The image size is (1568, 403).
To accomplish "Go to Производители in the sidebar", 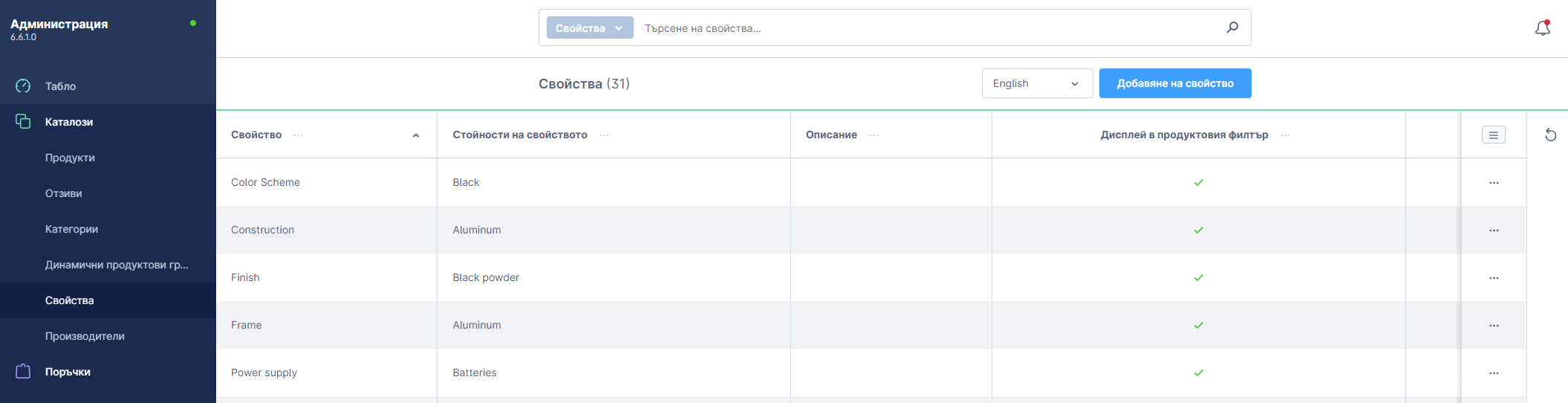I will [85, 336].
